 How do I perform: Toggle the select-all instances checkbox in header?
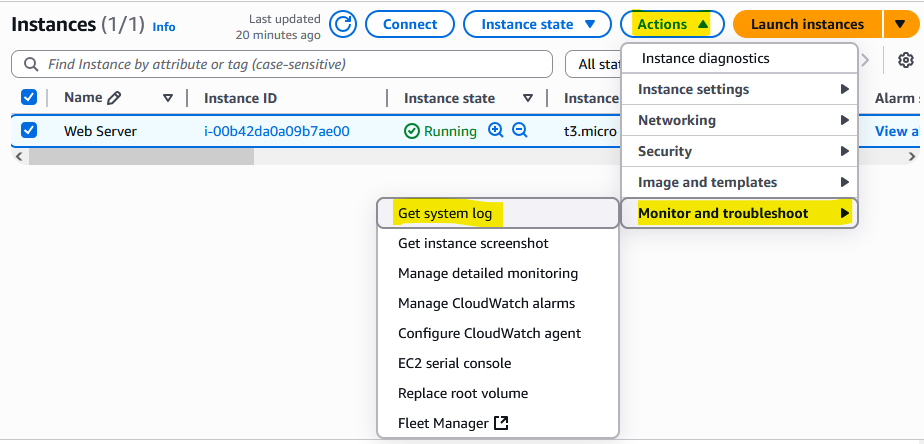29,97
